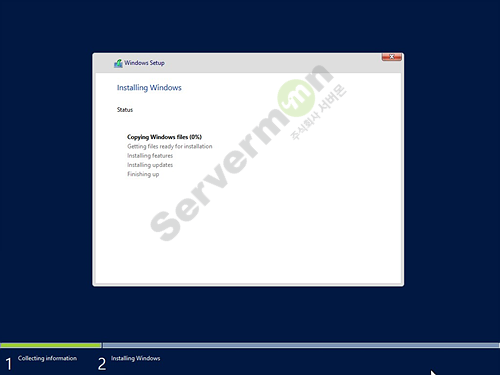Click the step number 1 at bottom
Viewport: 500px width, 375px height.
pyautogui.click(x=9, y=364)
